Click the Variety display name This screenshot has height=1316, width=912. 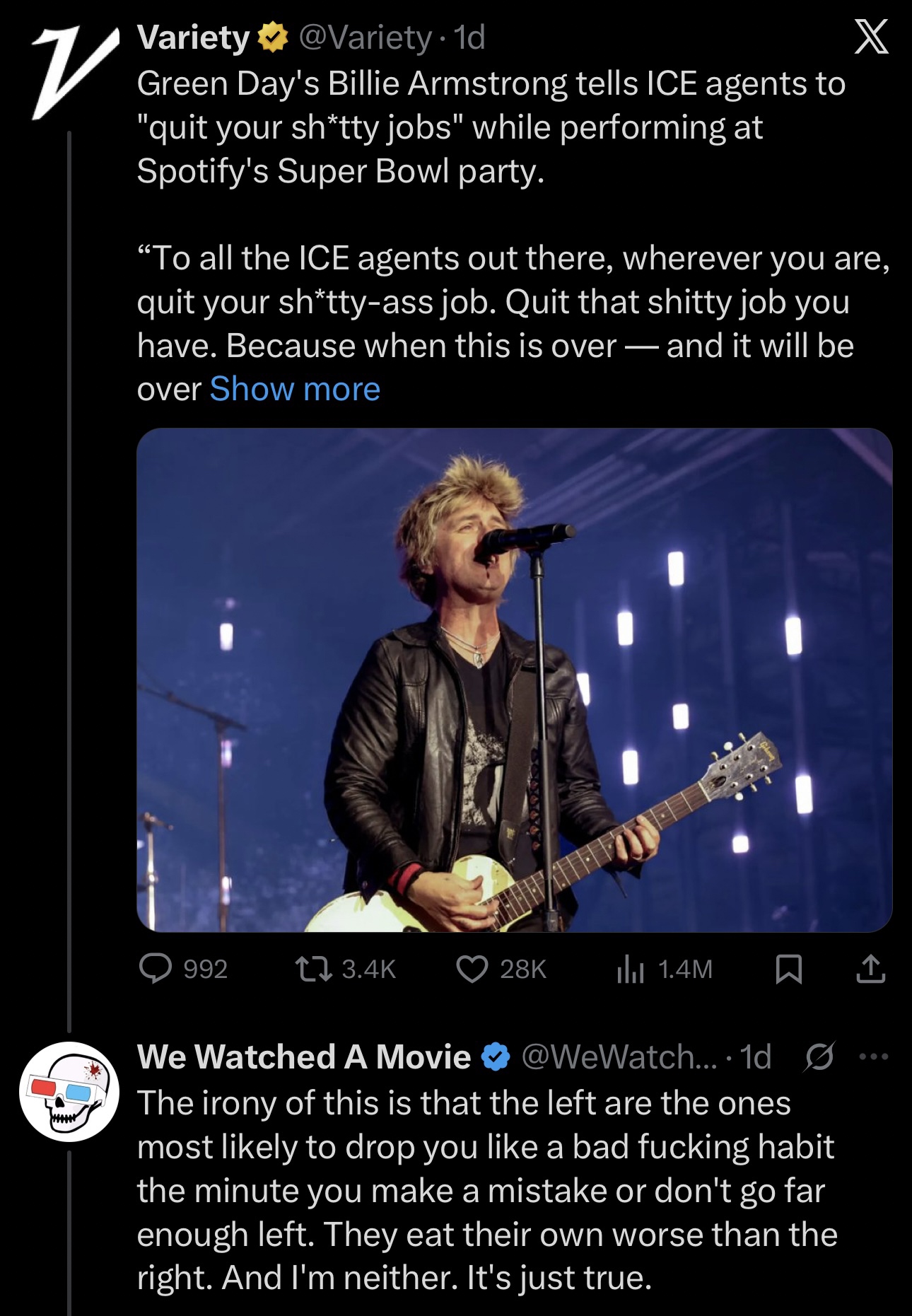193,37
